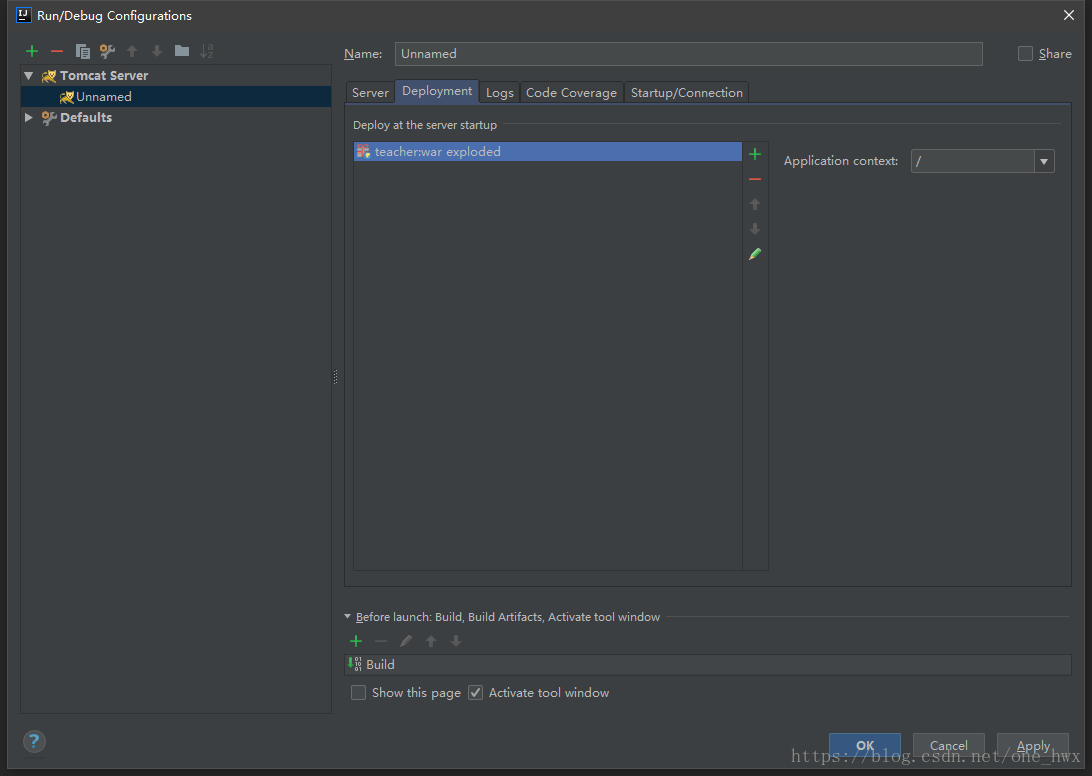Click the Application context text field
Viewport: 1092px width, 776px height.
972,161
